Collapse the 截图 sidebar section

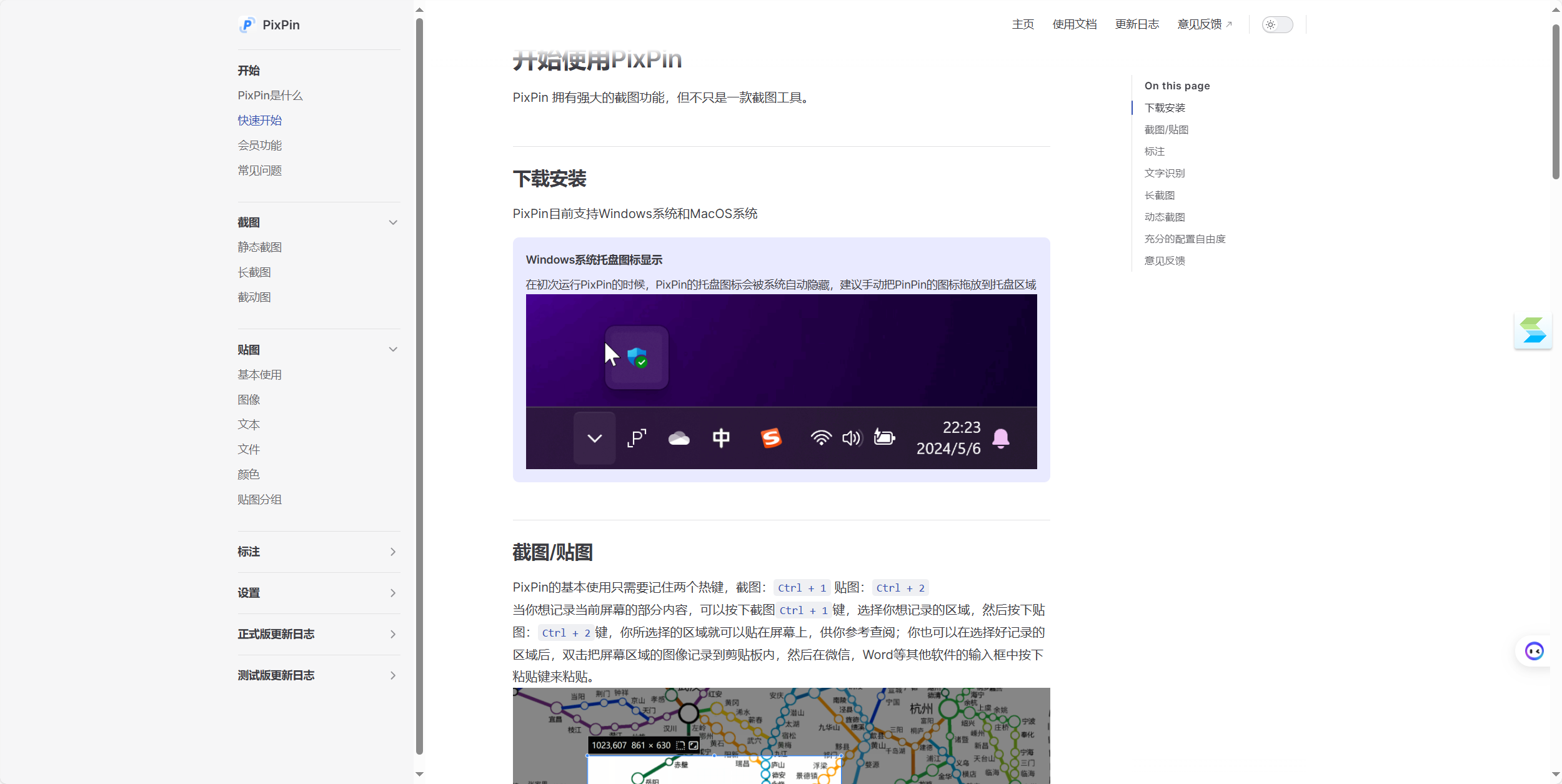[393, 222]
